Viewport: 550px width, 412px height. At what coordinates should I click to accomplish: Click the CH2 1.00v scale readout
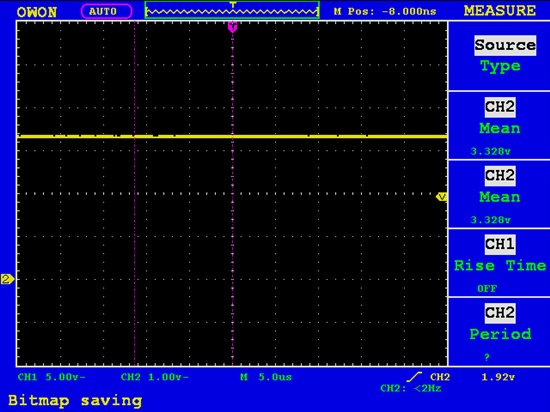pos(154,377)
